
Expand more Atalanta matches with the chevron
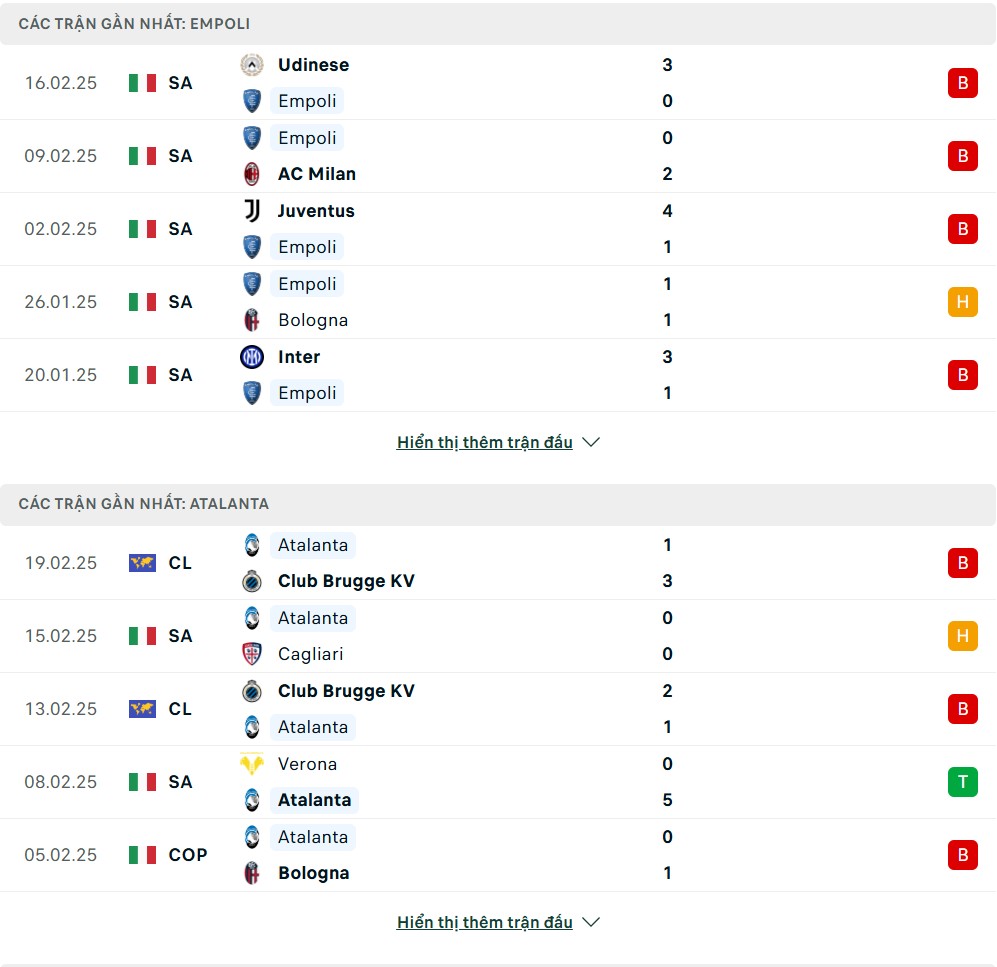pyautogui.click(x=591, y=922)
